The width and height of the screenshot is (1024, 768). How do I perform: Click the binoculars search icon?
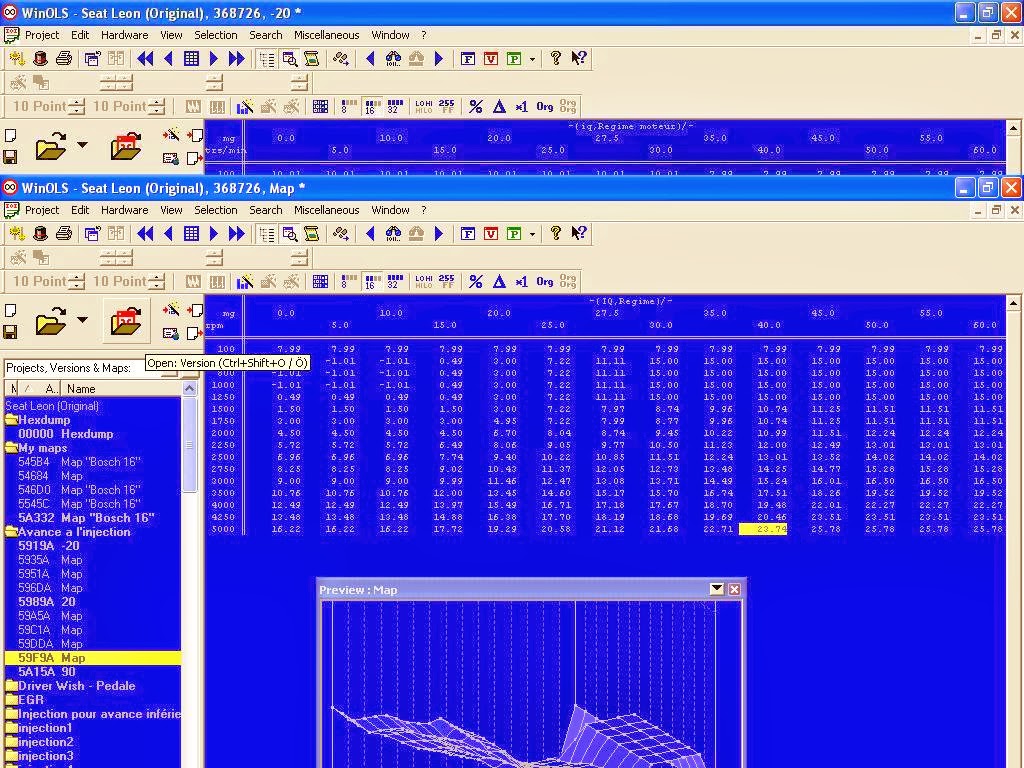tap(393, 233)
